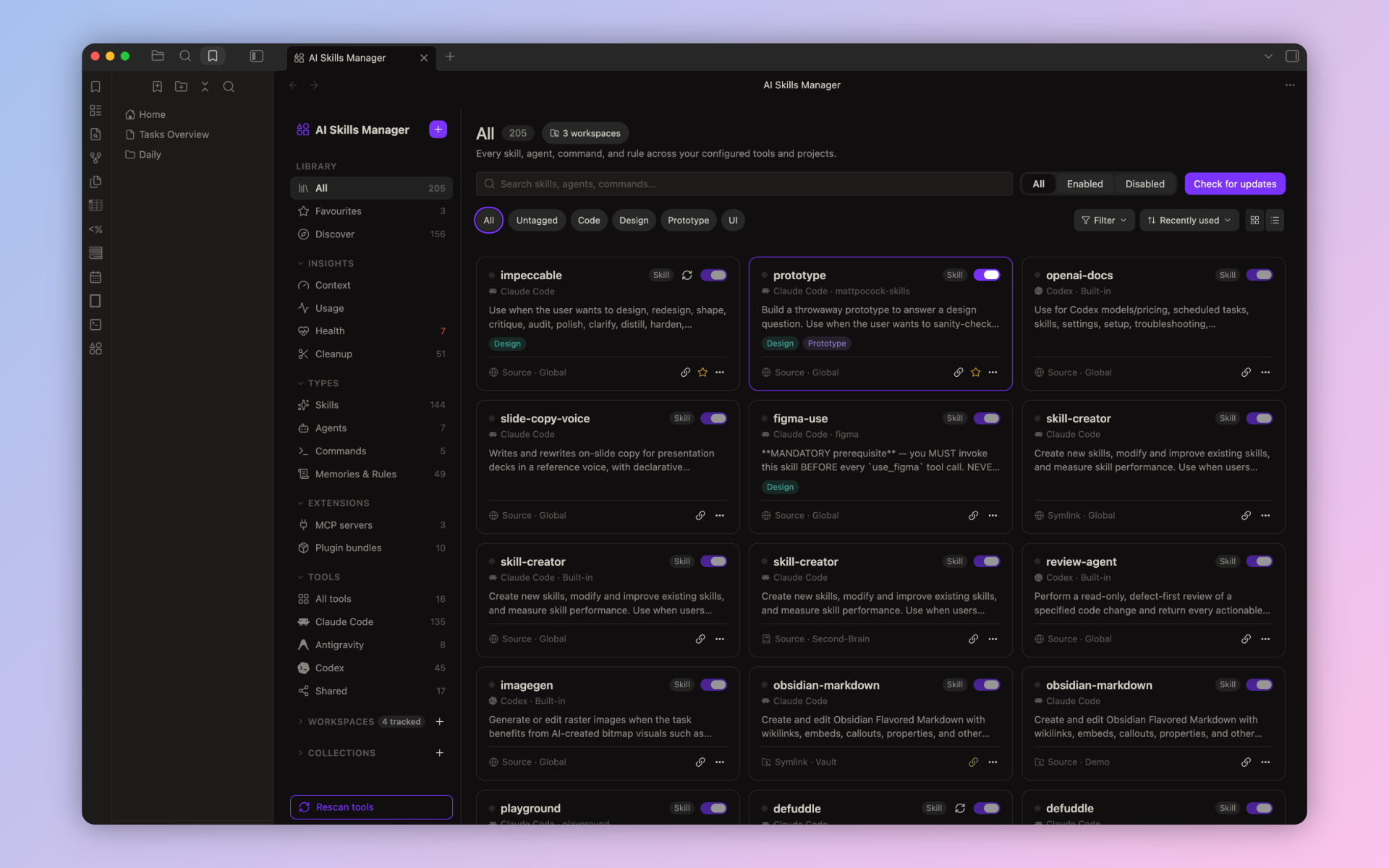Screen dimensions: 1389x868
Task: Click the sync icon on the impeccable card
Action: point(687,275)
